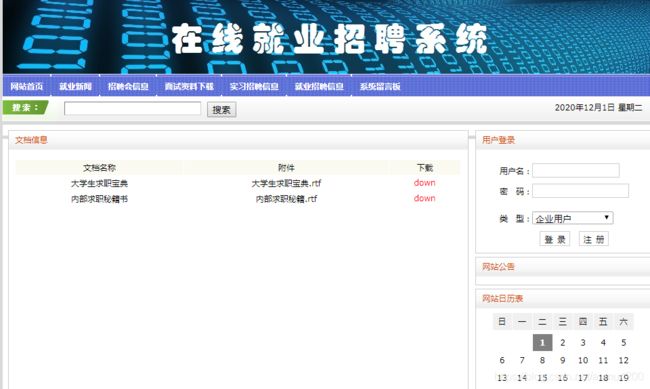
Task: Go to the 就业新闻 menu item
Action: (x=75, y=86)
